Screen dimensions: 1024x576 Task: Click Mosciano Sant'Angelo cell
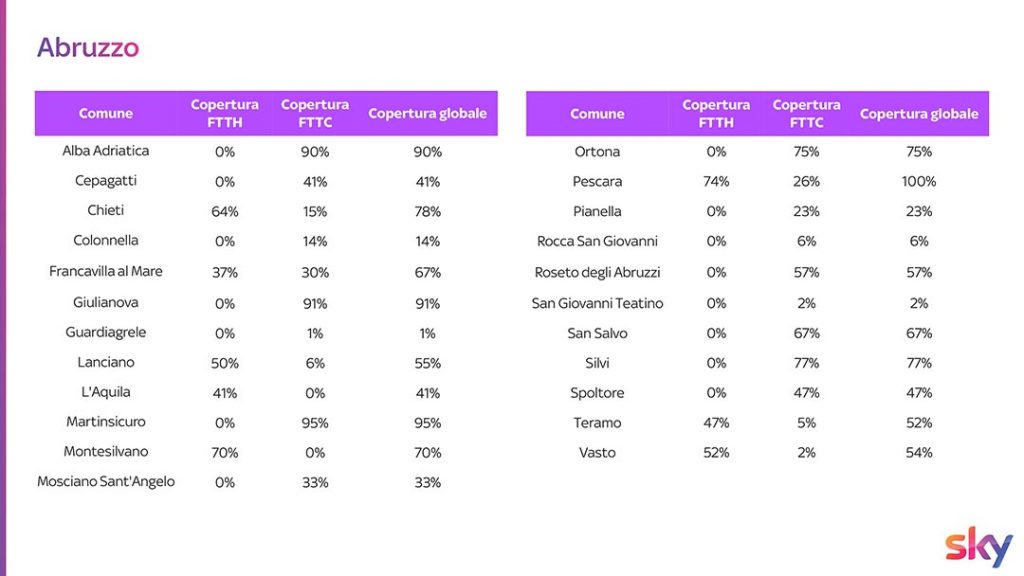tap(106, 482)
